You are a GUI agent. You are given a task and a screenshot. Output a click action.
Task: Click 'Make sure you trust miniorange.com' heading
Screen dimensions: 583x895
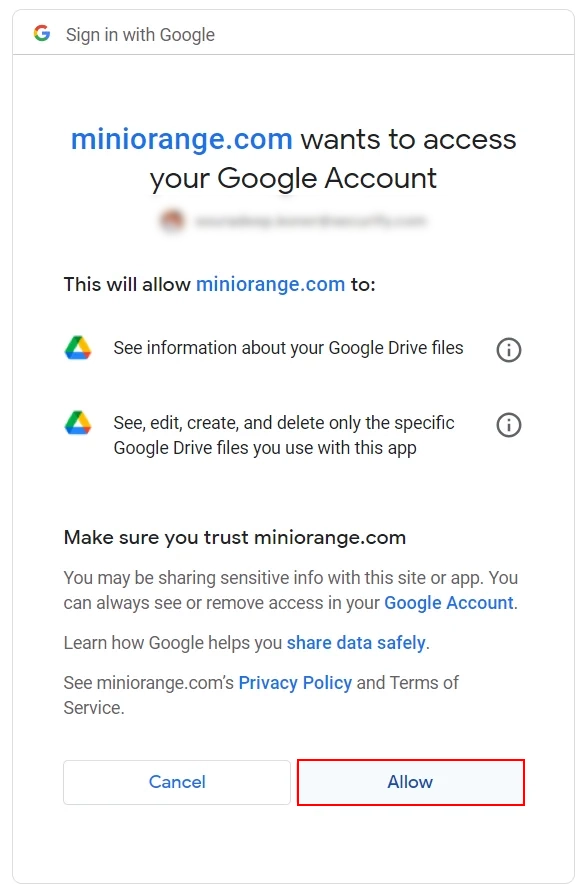(235, 538)
